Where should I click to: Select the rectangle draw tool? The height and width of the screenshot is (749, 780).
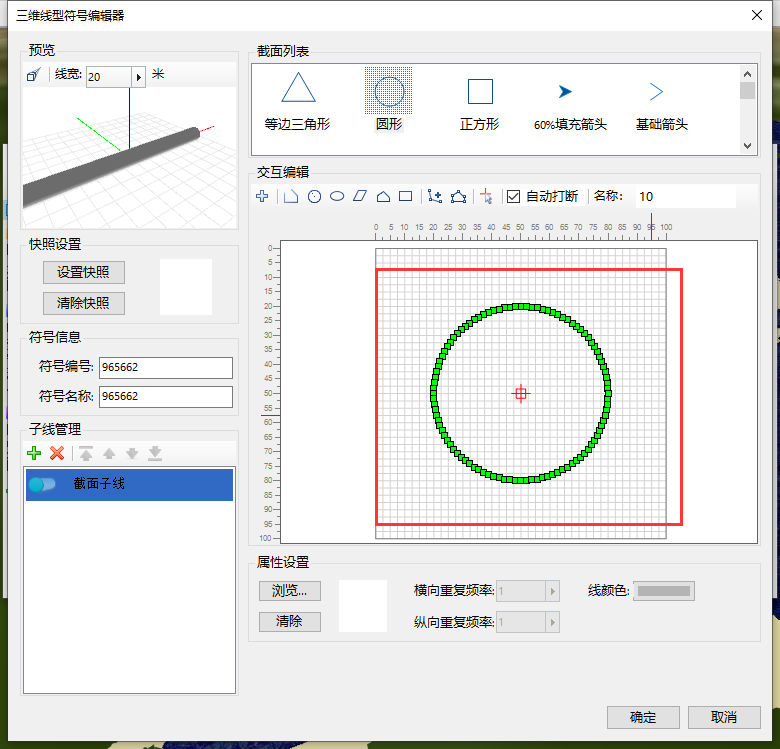pos(406,196)
